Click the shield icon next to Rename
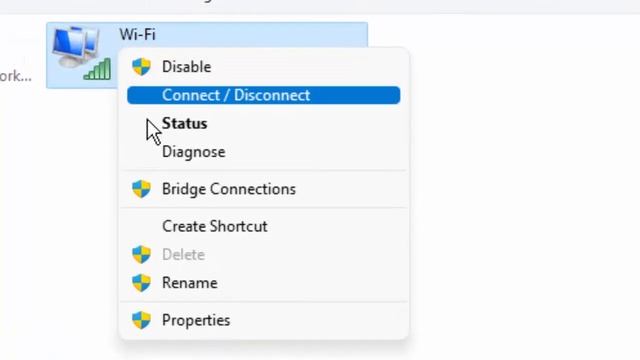Screen dimensions: 640x360 click(x=141, y=283)
